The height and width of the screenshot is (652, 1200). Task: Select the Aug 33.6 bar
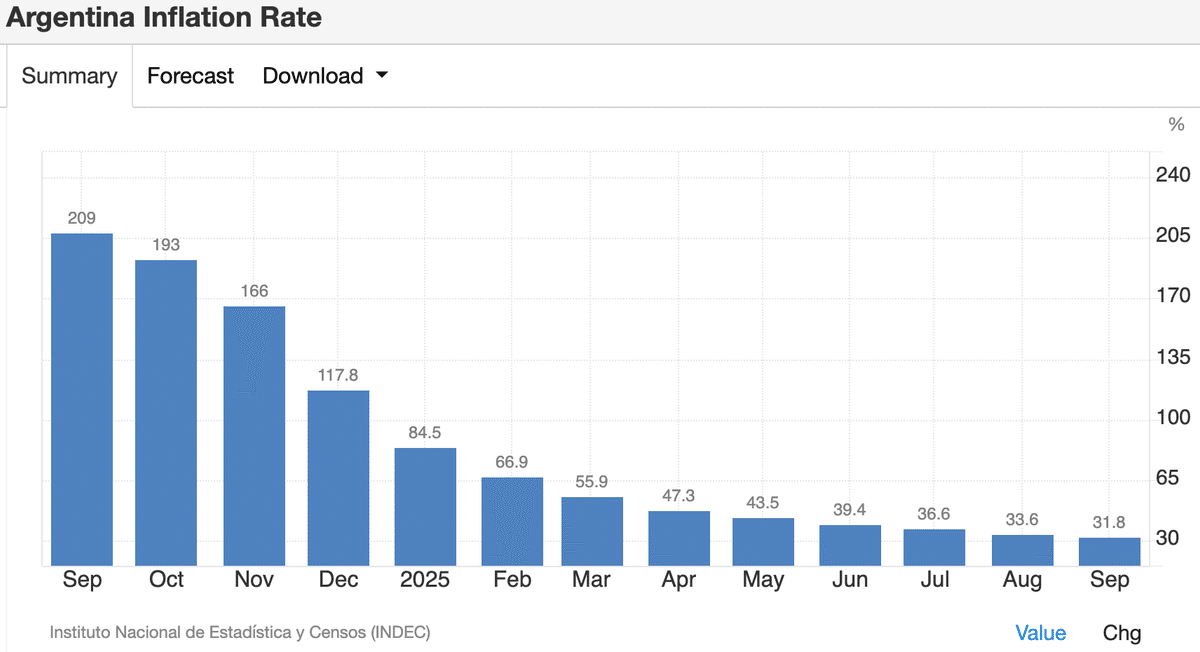1022,550
